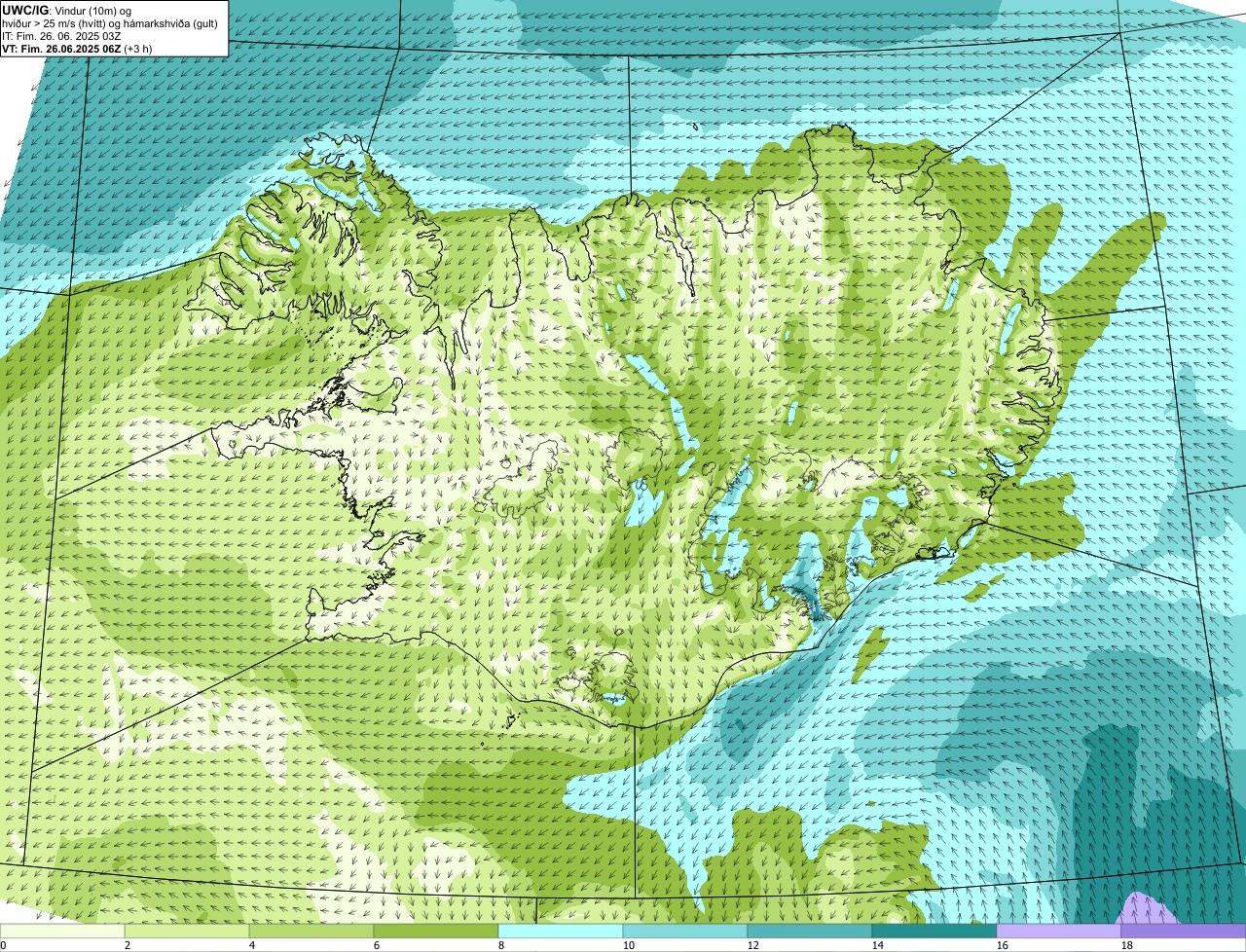Screen dimensions: 1246x952
Task: Click the purple legend swatch above 18 m/s
Action: [x=1184, y=931]
